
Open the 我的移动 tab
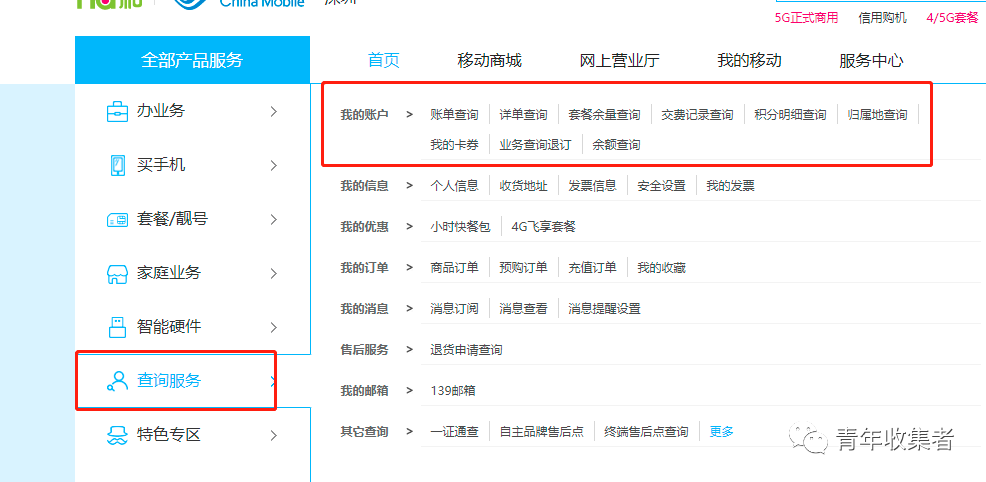click(x=750, y=61)
